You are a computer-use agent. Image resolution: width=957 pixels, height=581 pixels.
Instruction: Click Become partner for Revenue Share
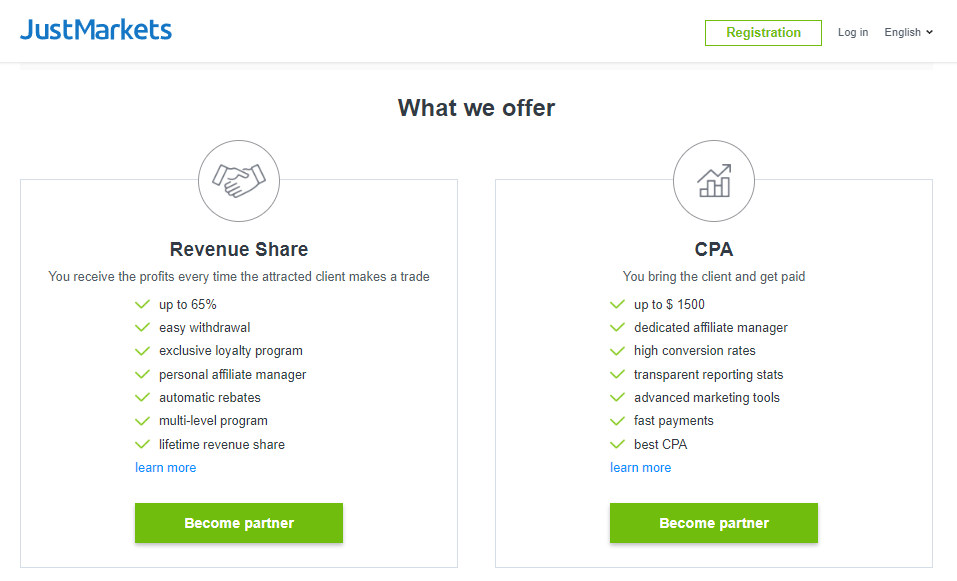pos(239,523)
